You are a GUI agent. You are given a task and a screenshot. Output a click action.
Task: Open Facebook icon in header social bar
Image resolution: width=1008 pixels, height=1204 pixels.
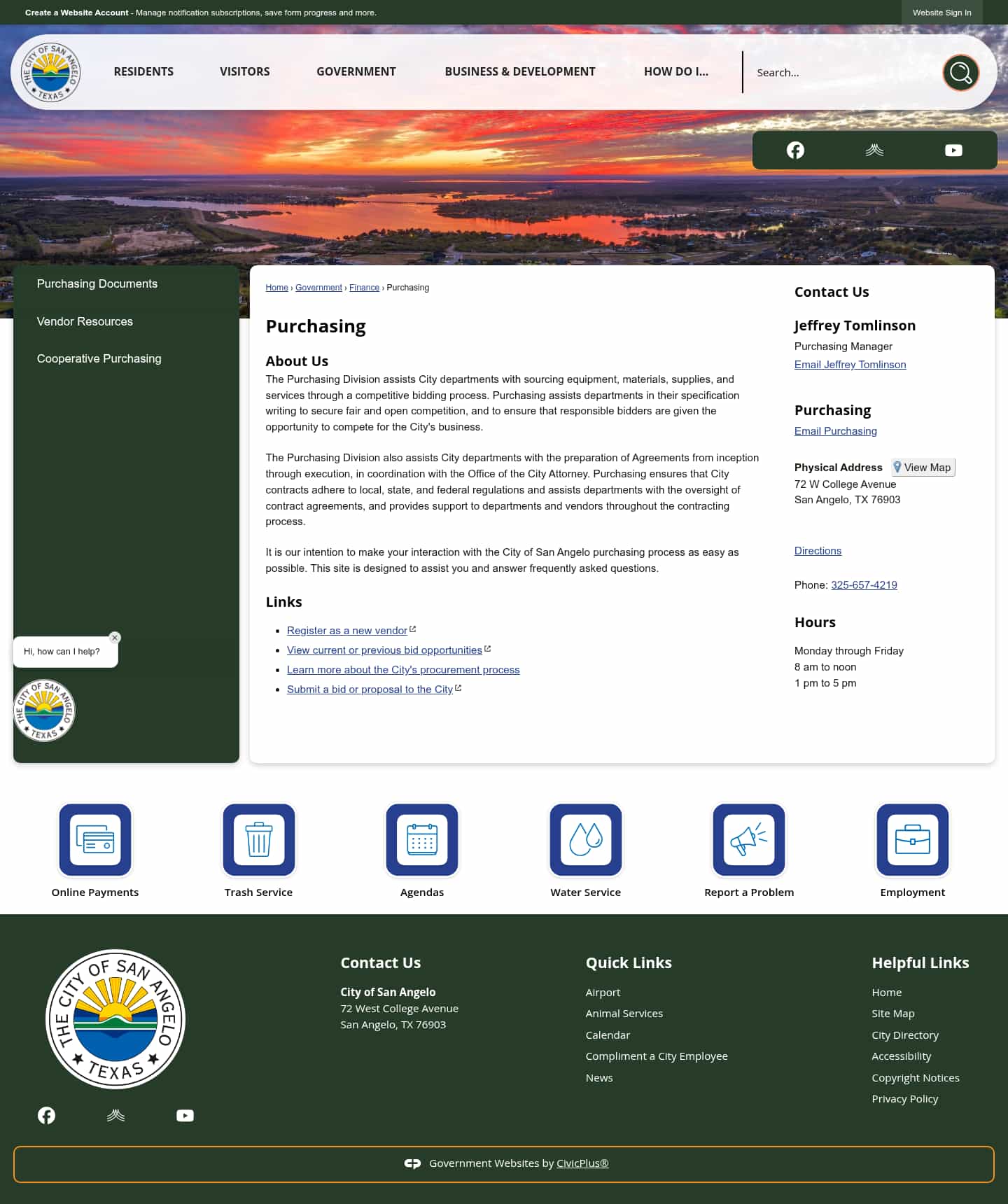[795, 150]
